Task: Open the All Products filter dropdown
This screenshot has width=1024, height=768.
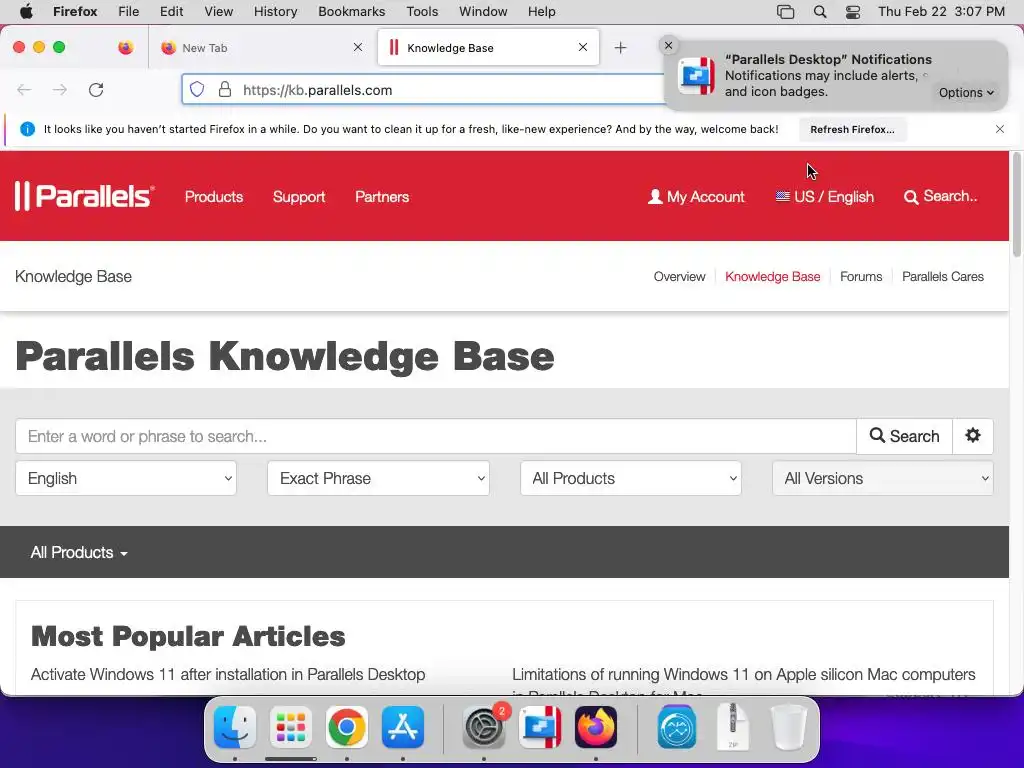Action: [631, 478]
